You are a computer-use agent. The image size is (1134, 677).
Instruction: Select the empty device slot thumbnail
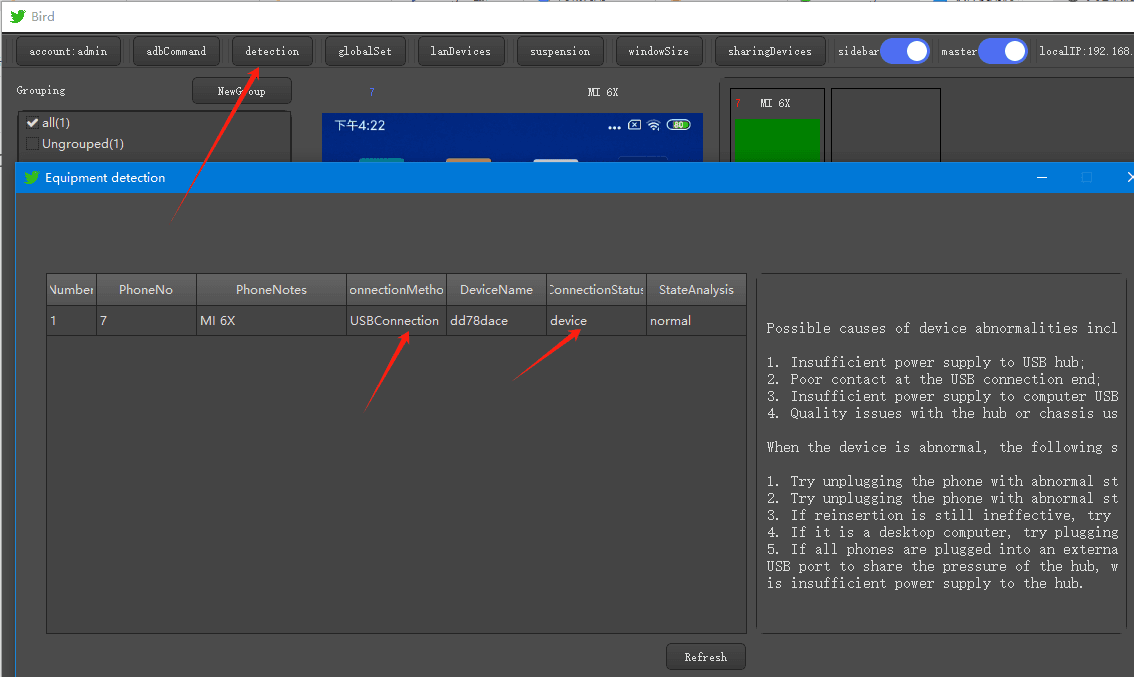[886, 125]
